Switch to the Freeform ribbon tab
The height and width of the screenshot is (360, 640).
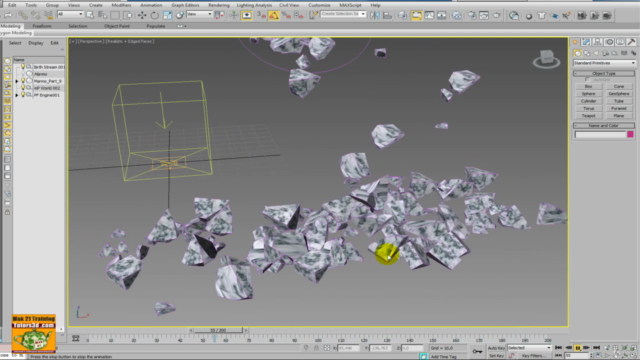click(x=42, y=26)
